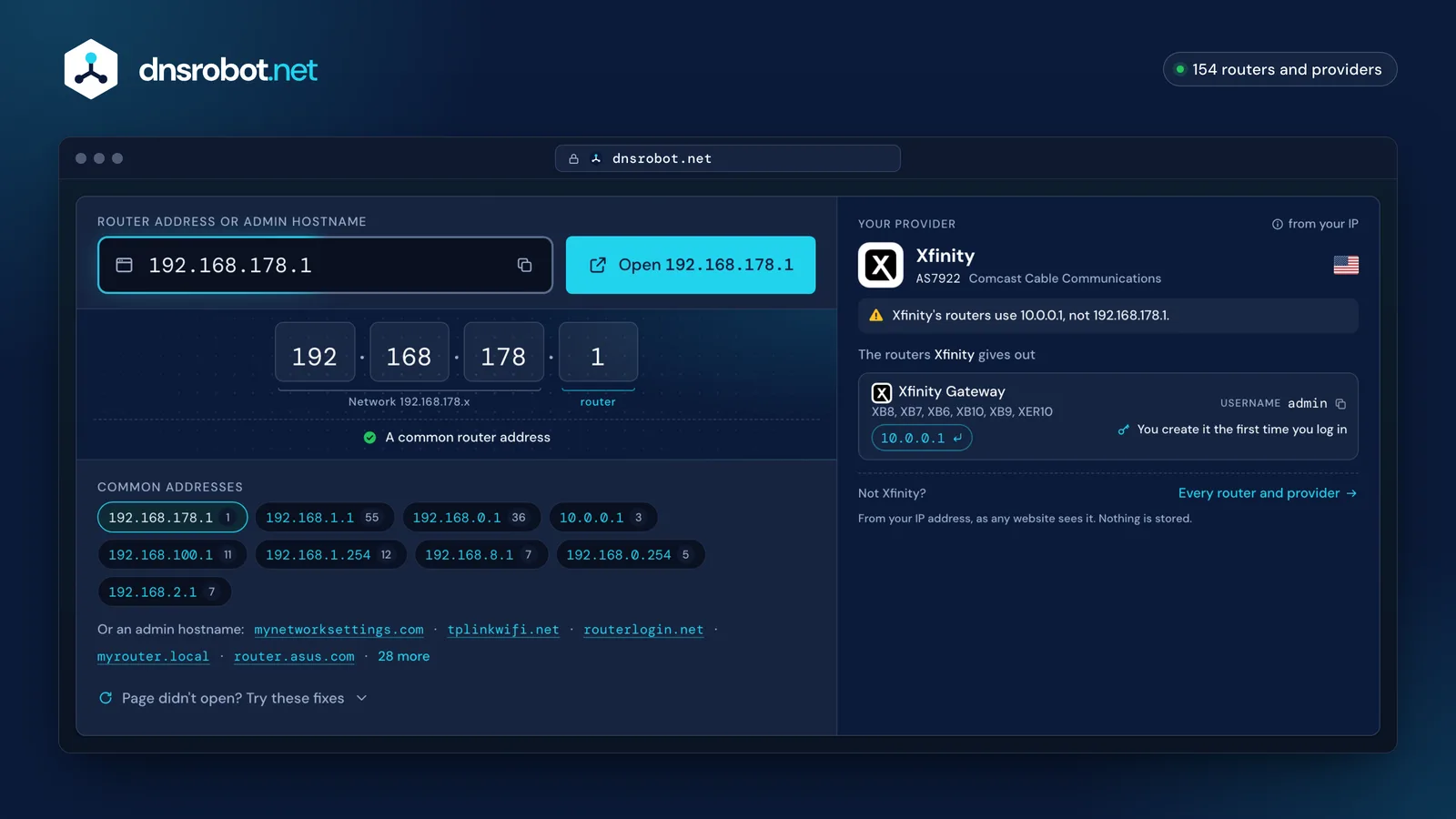Open the myrouter.local hostname link
This screenshot has height=819, width=1456.
153,656
